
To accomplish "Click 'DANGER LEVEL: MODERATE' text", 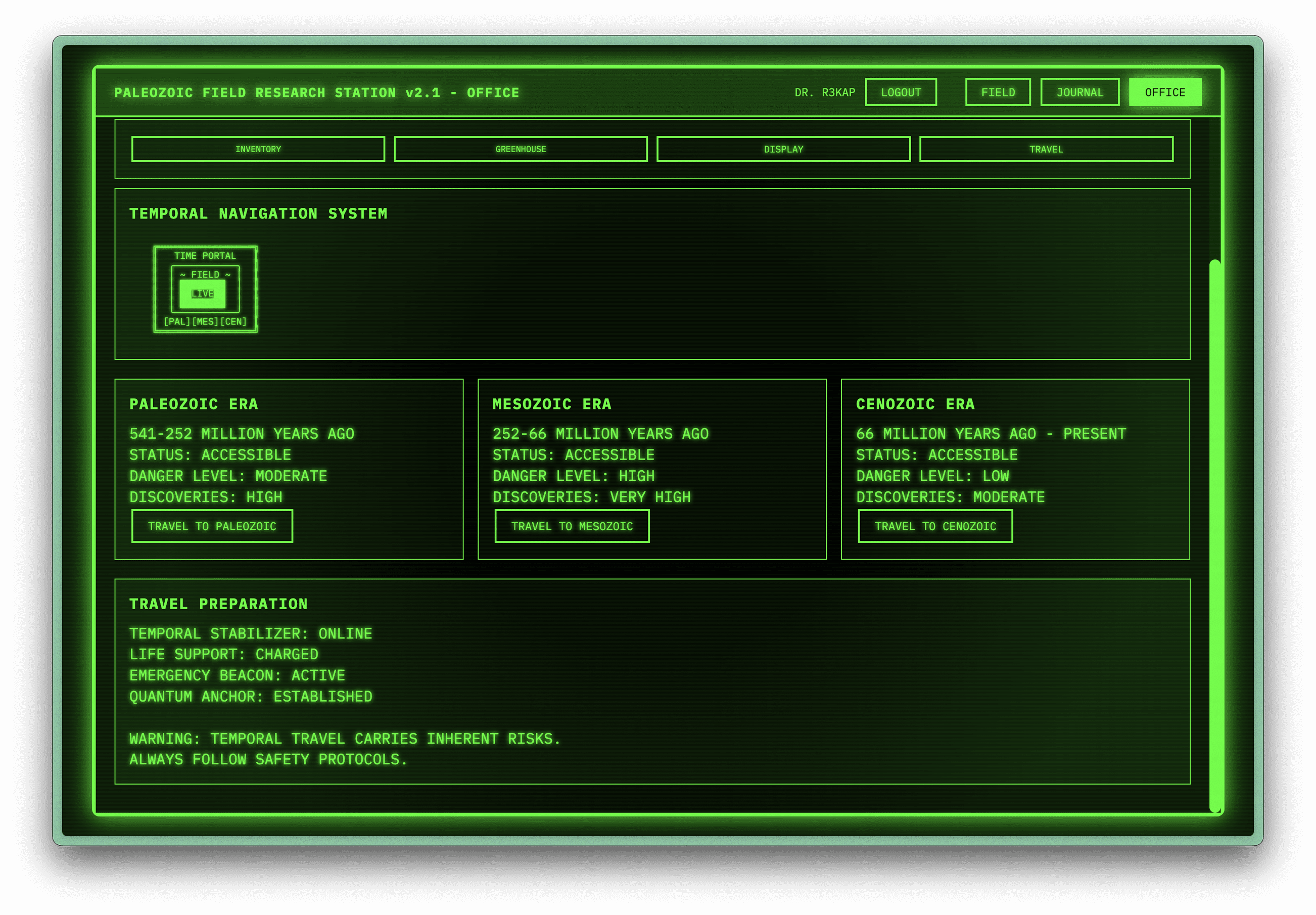I will (228, 476).
